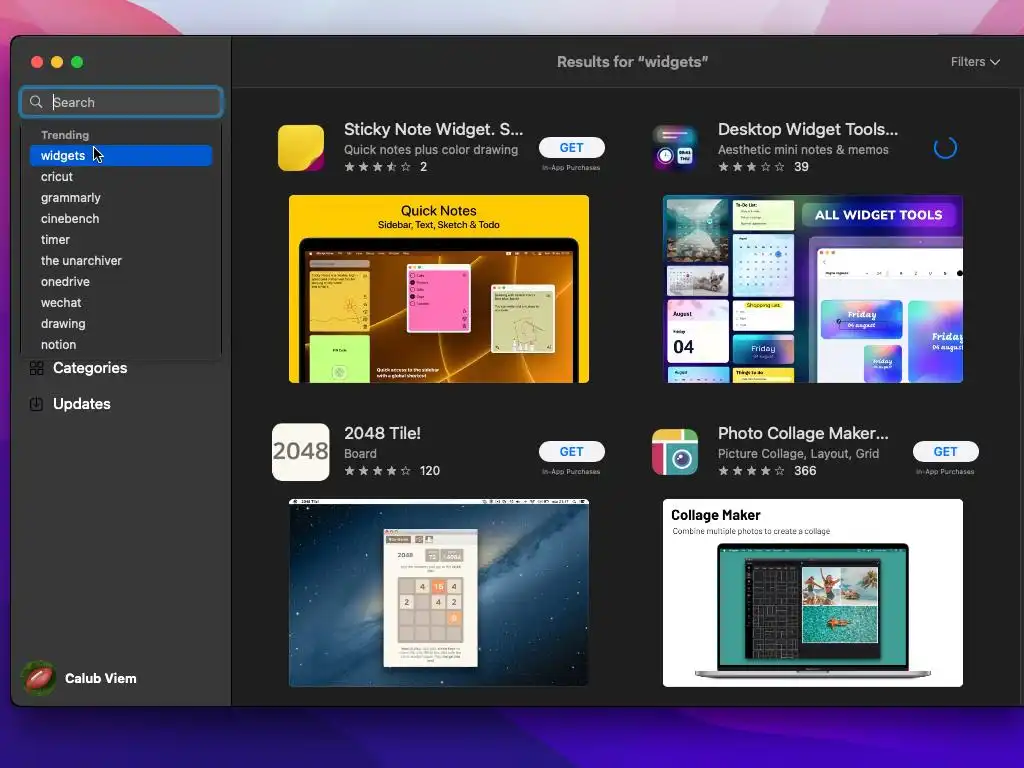Viewport: 1024px width, 768px height.
Task: Focus the Search input field
Action: 121,102
